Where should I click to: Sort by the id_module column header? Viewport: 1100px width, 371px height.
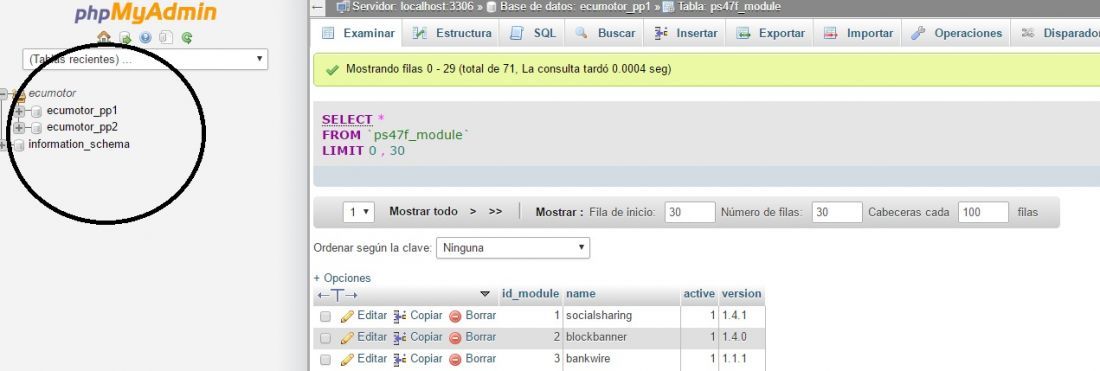(530, 294)
